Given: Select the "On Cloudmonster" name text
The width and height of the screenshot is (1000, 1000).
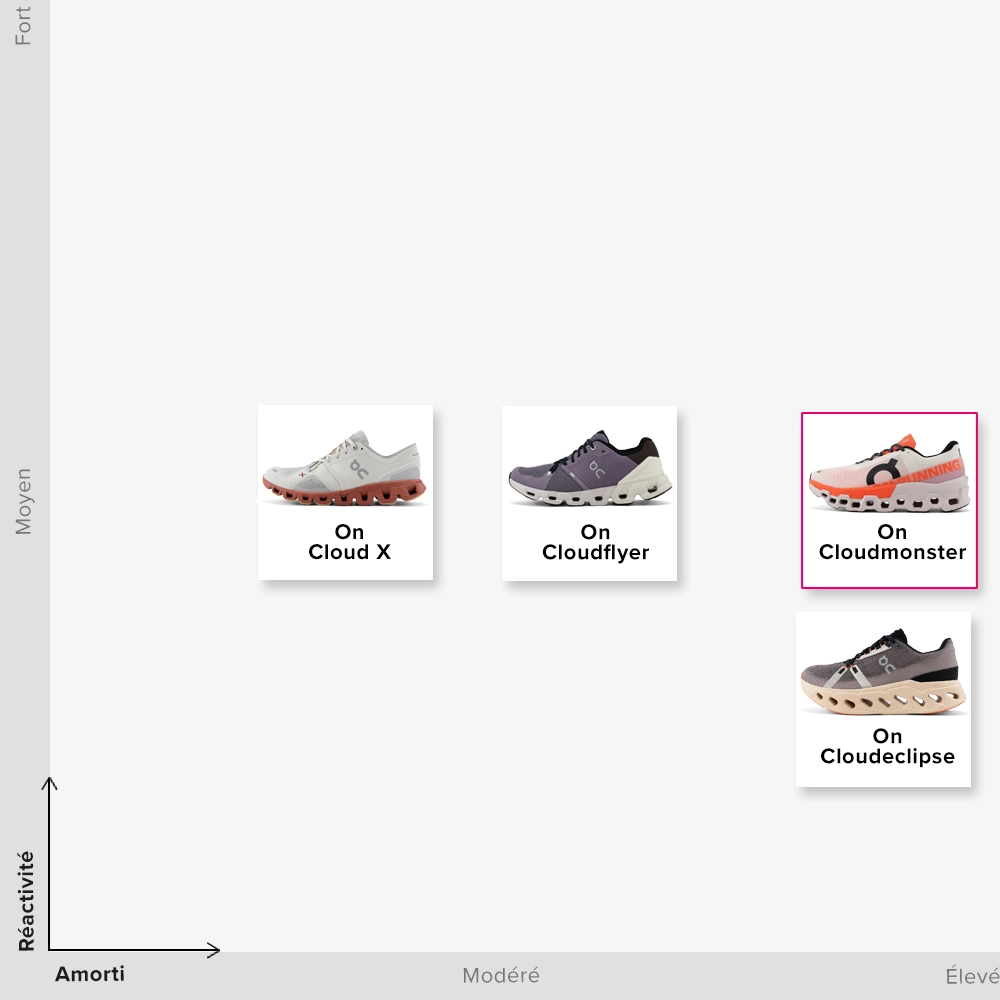Looking at the screenshot, I should coord(892,542).
